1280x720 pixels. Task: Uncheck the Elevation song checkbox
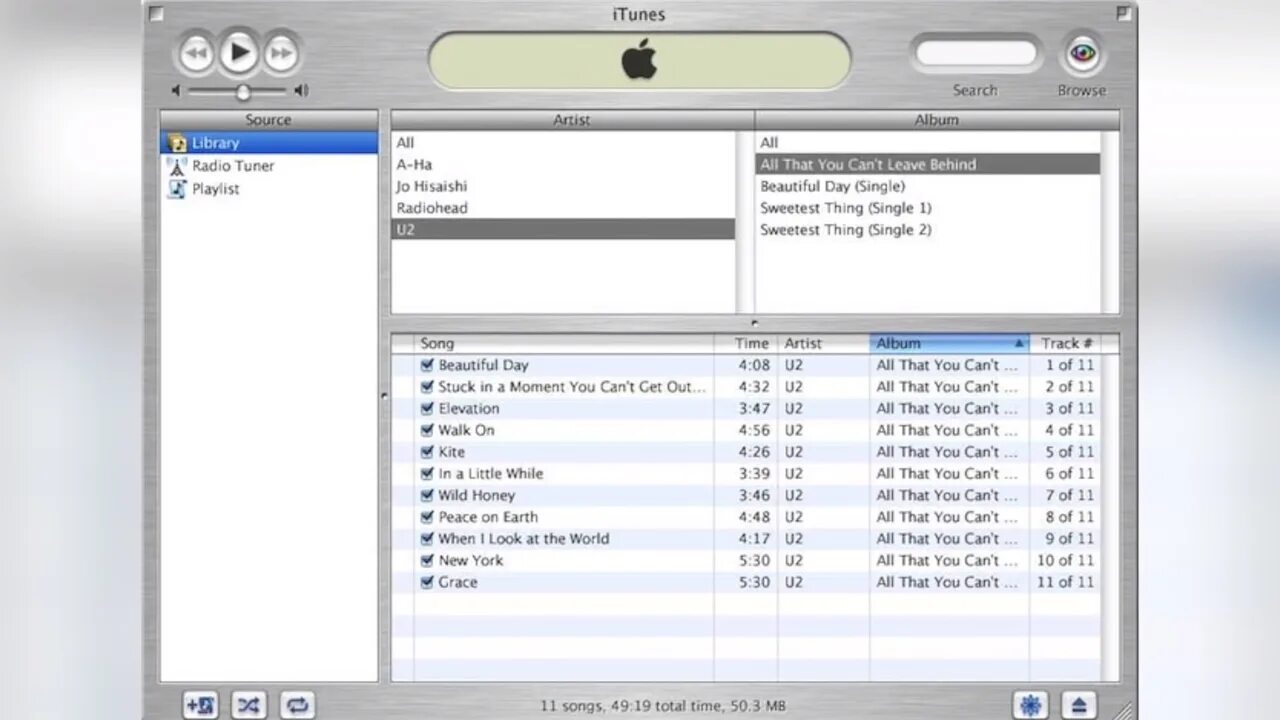427,408
